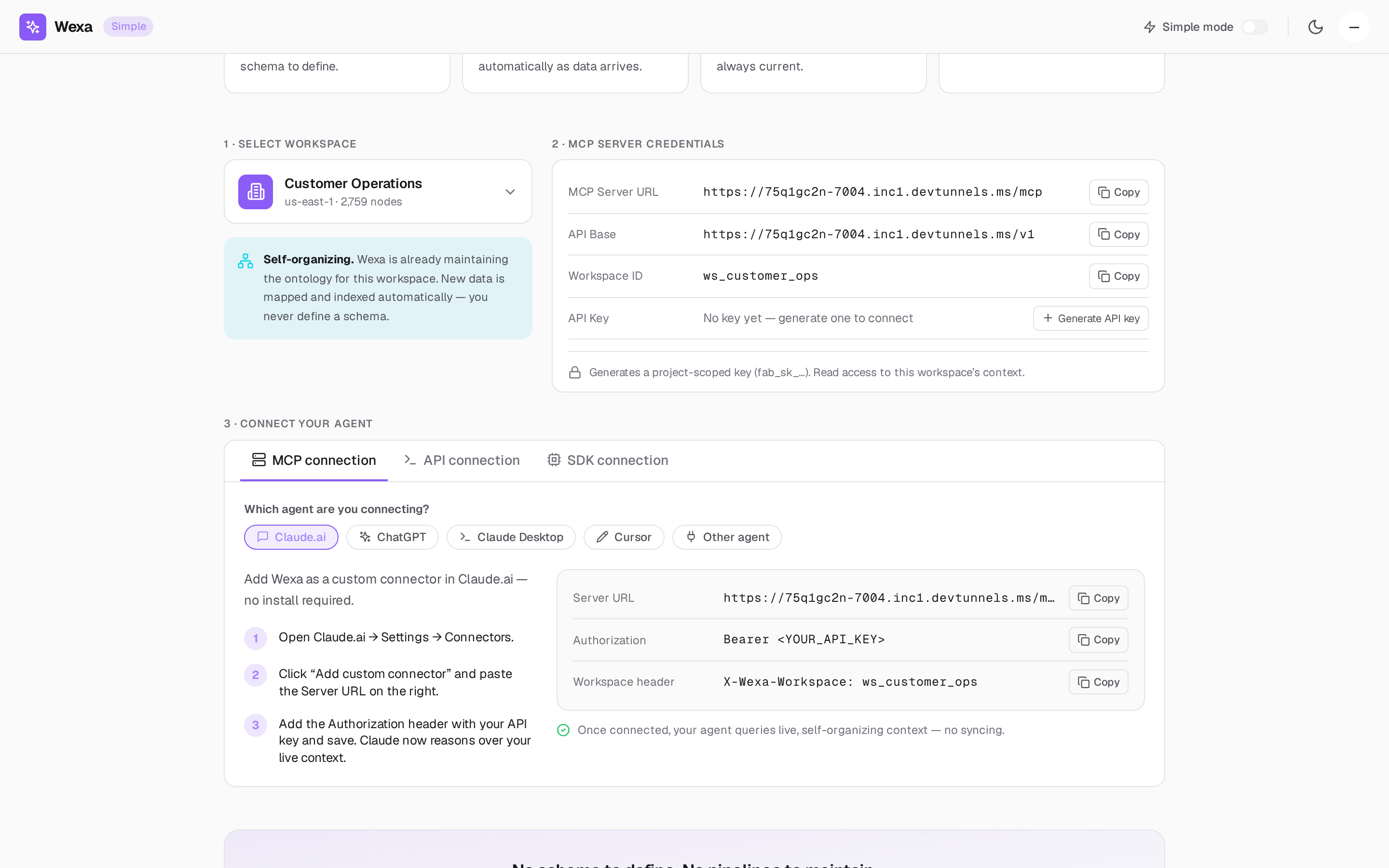This screenshot has height=868, width=1389.
Task: Click the MCP Server URL https://75q1gc2n-7004.inc1.devtunnels.ms/mcp
Action: (x=872, y=192)
